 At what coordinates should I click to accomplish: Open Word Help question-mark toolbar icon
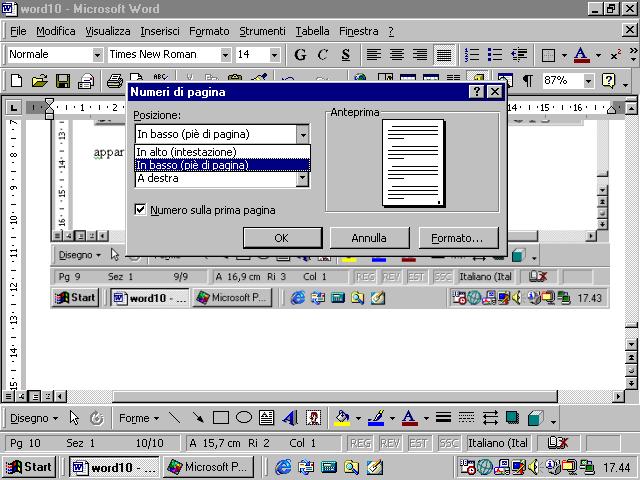click(x=608, y=81)
